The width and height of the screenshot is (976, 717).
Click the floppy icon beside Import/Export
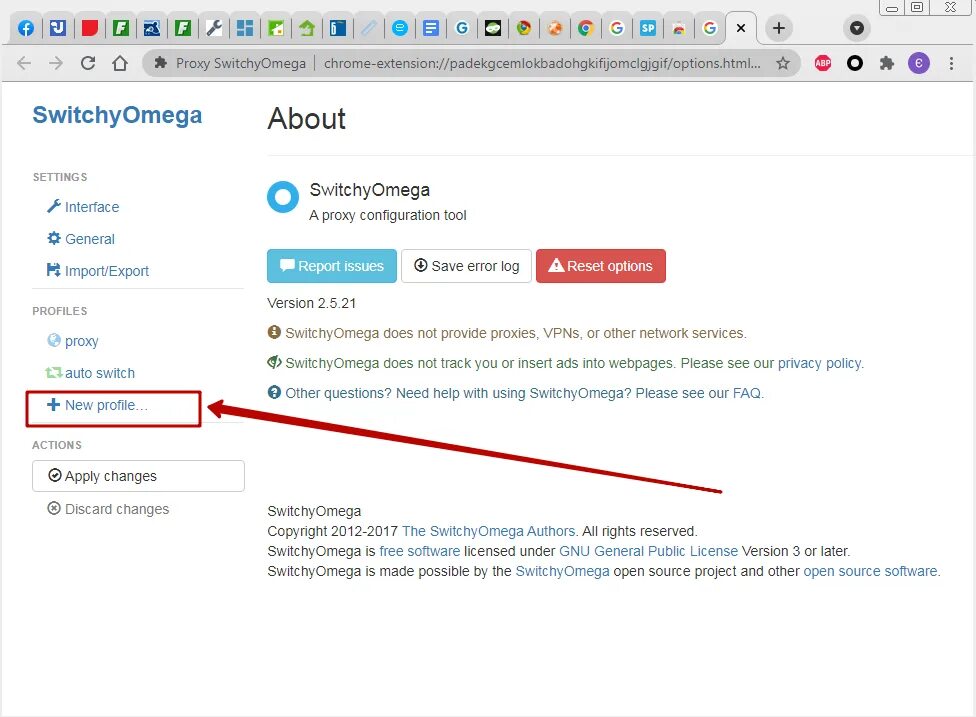54,270
